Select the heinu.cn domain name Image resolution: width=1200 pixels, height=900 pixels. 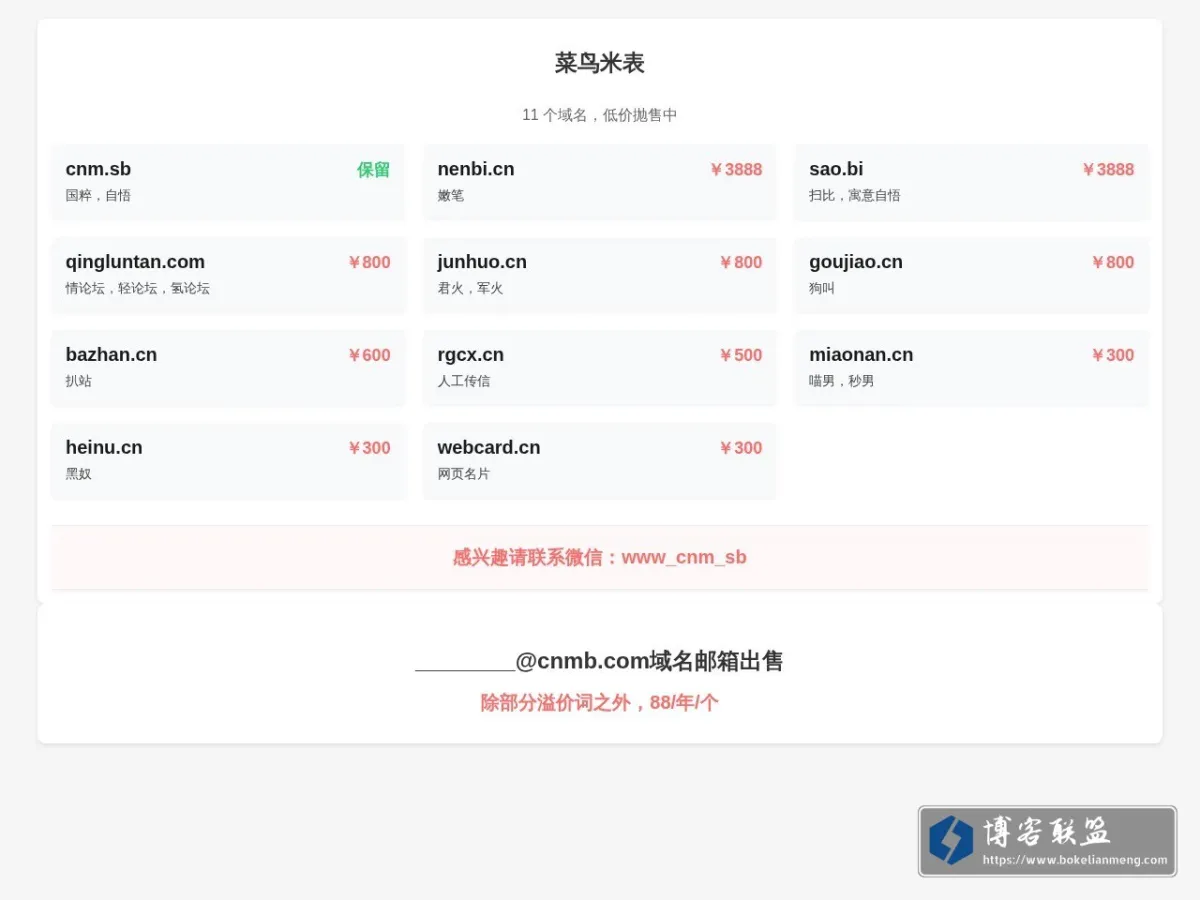click(104, 448)
